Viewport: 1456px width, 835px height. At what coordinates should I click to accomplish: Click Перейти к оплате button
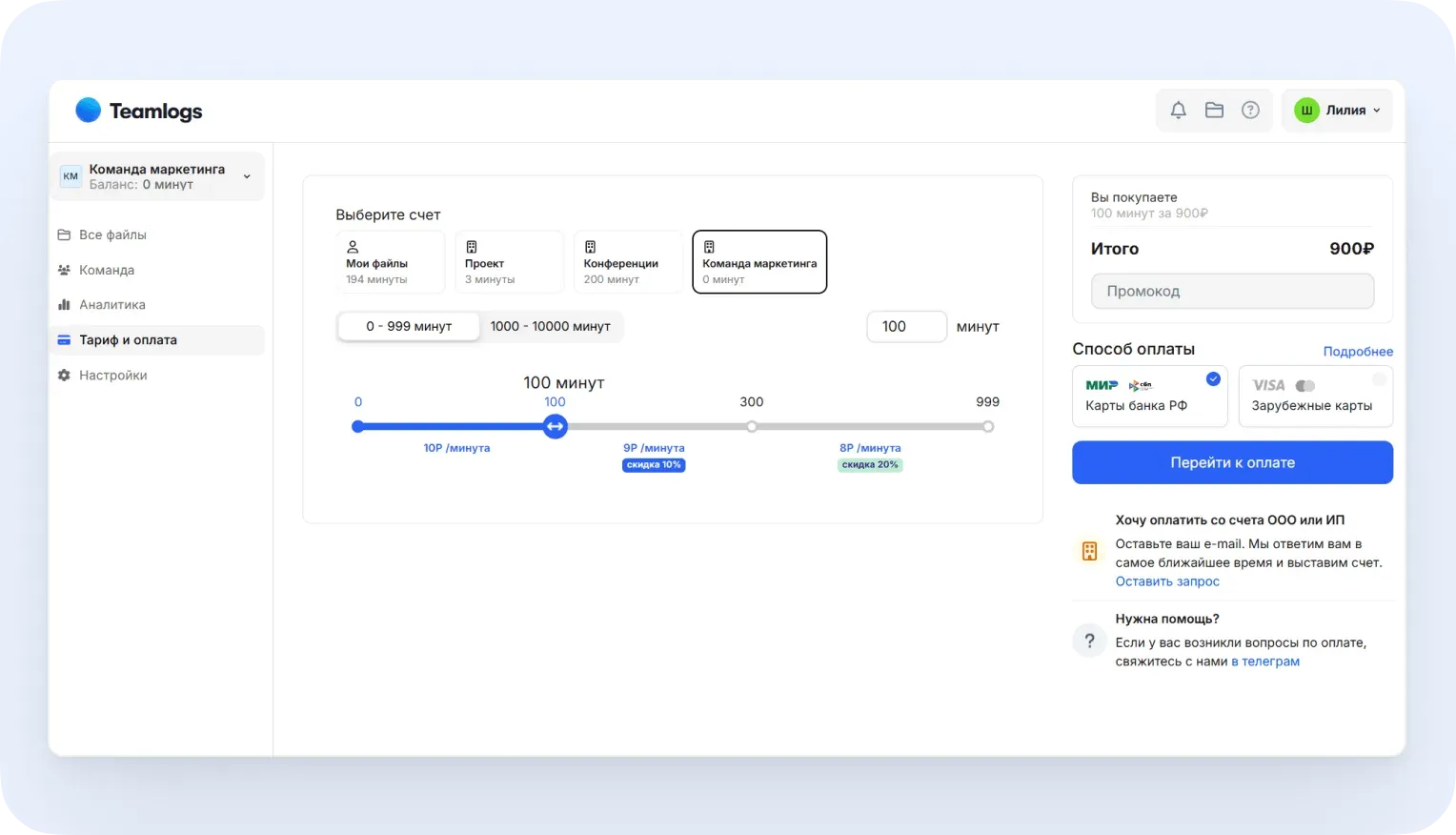click(1232, 462)
